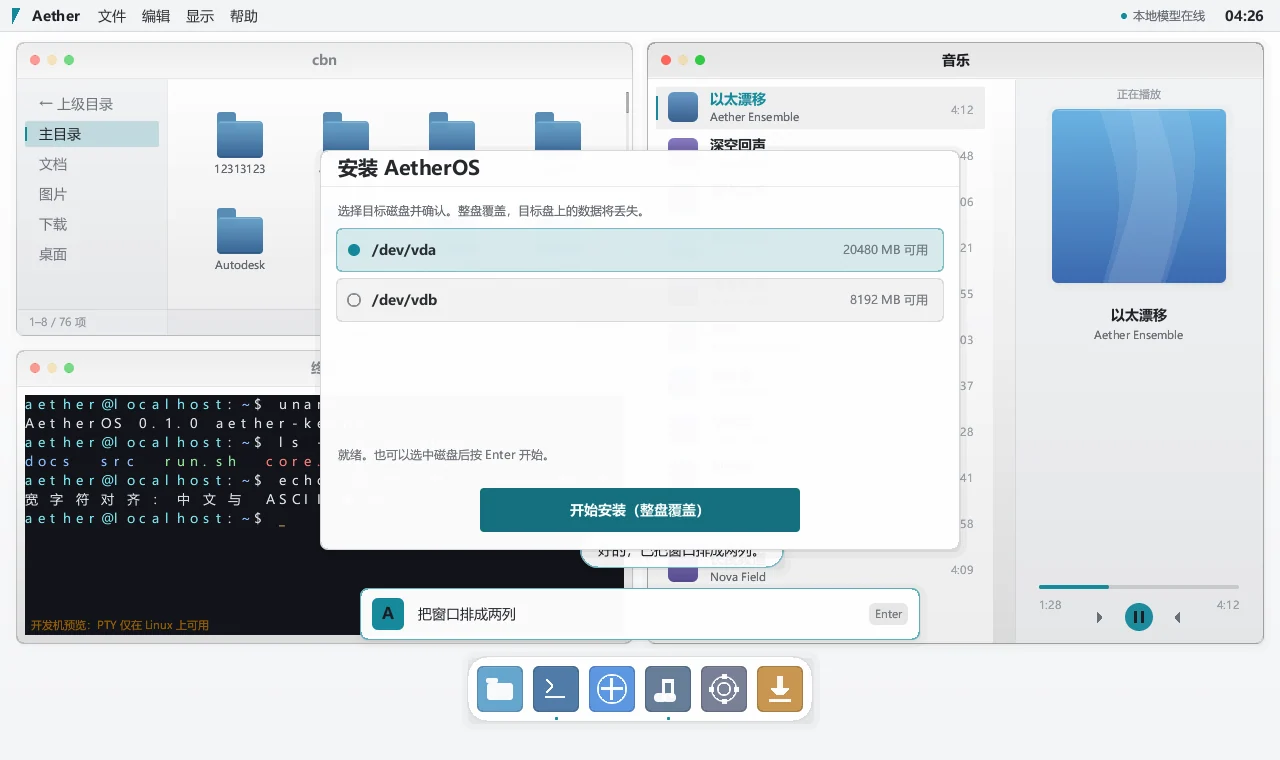Click the "A" assistant icon in the command bar

[387, 614]
